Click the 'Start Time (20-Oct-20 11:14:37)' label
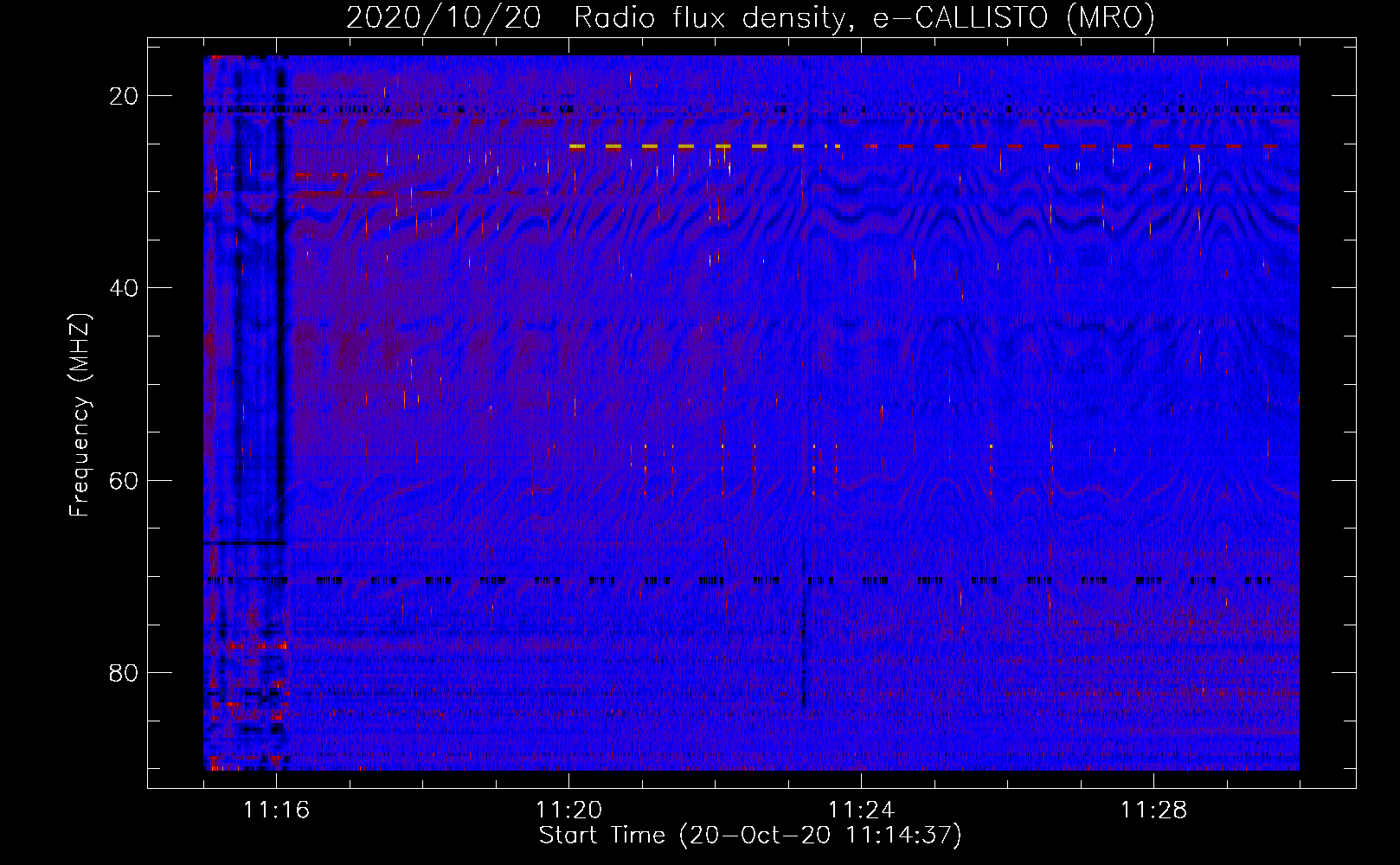The image size is (1400, 865). [x=750, y=836]
